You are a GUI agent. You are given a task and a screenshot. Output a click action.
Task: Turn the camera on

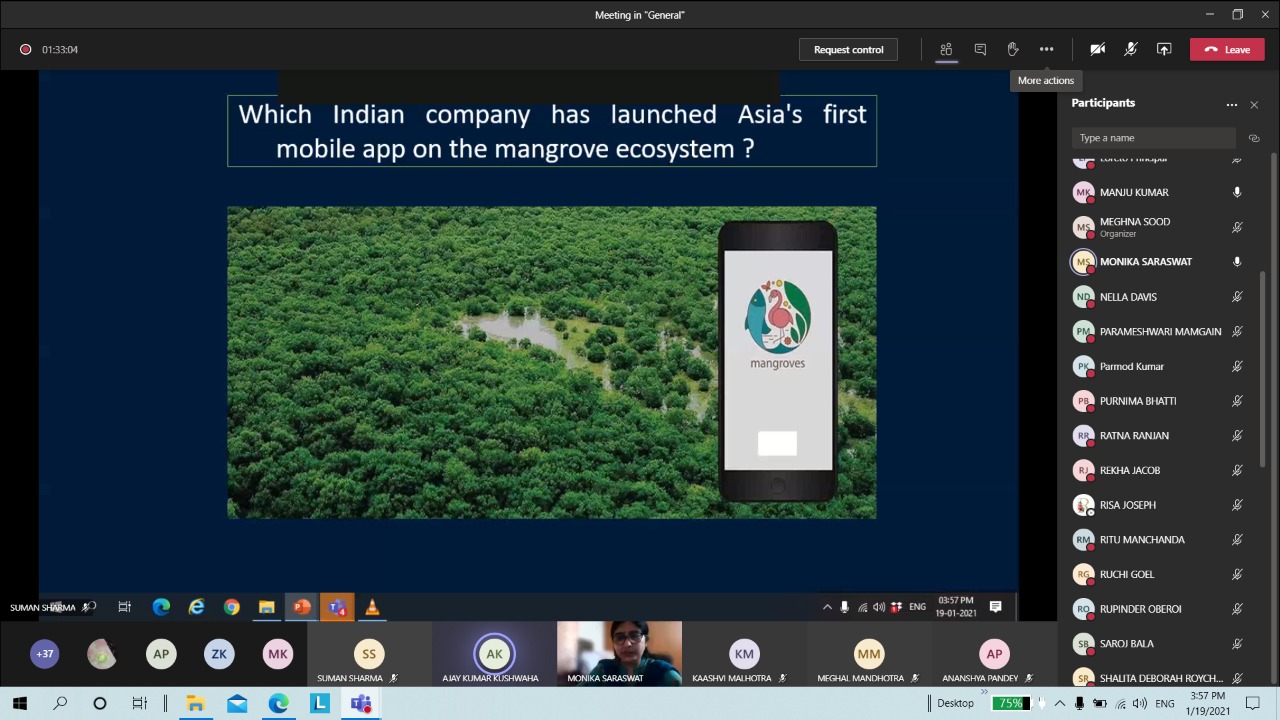pos(1097,49)
